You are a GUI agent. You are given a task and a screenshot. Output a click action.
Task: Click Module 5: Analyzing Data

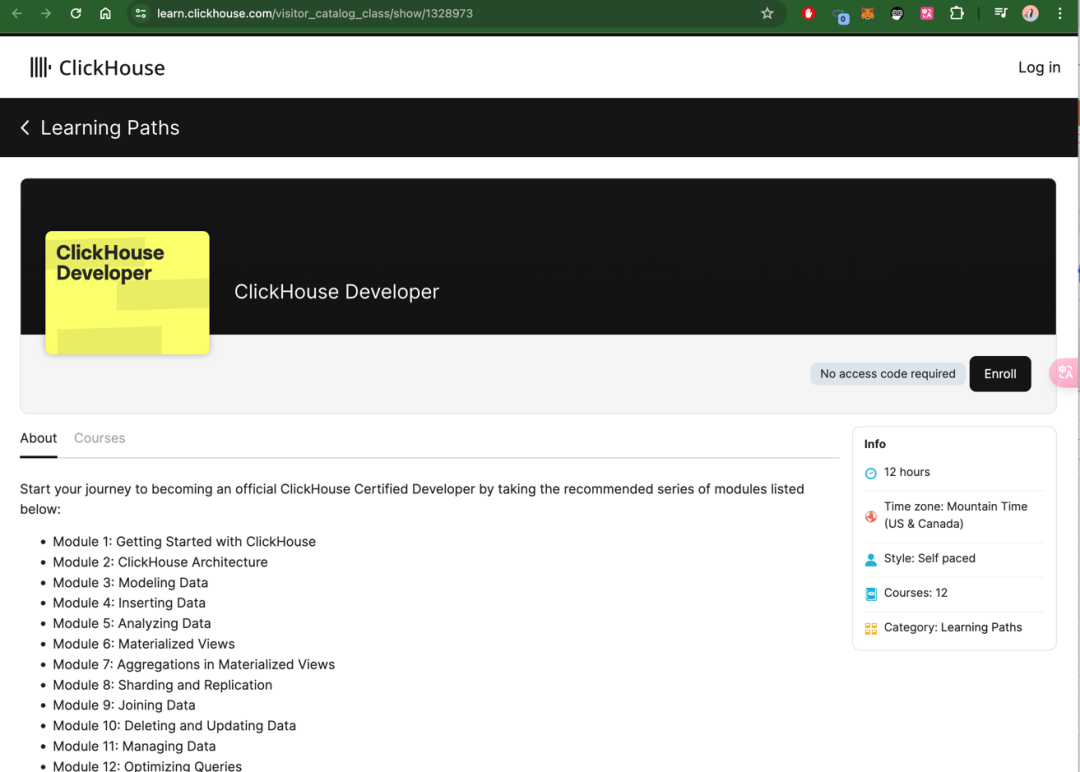click(x=132, y=623)
